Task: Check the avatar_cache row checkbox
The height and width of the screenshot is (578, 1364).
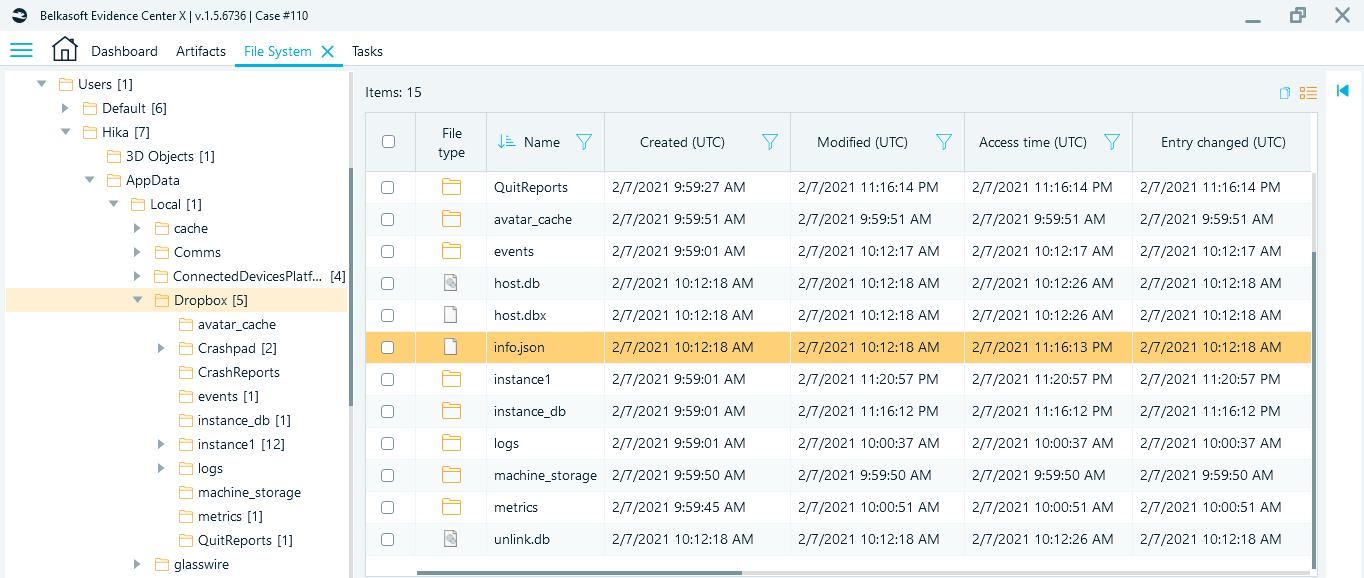Action: click(388, 219)
